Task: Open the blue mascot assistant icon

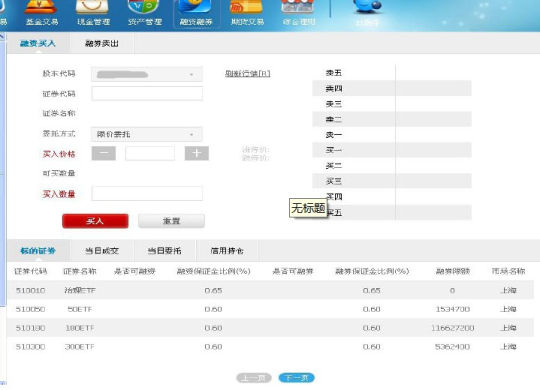Action: point(367,13)
